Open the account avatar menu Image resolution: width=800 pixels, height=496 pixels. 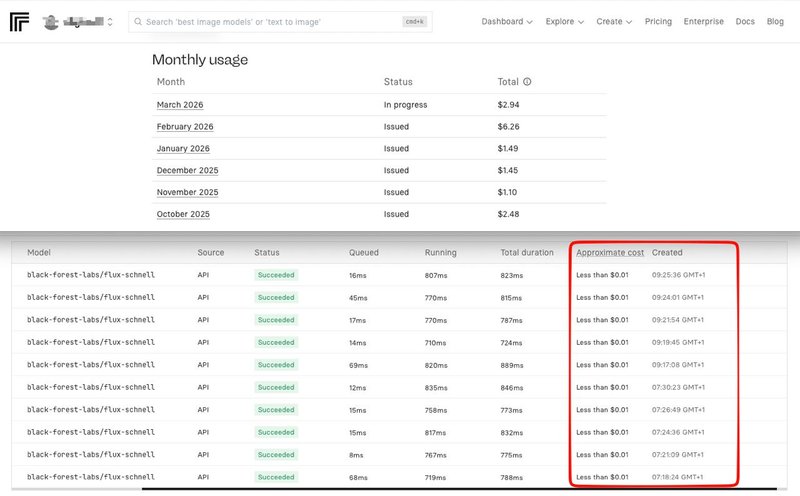pos(51,22)
